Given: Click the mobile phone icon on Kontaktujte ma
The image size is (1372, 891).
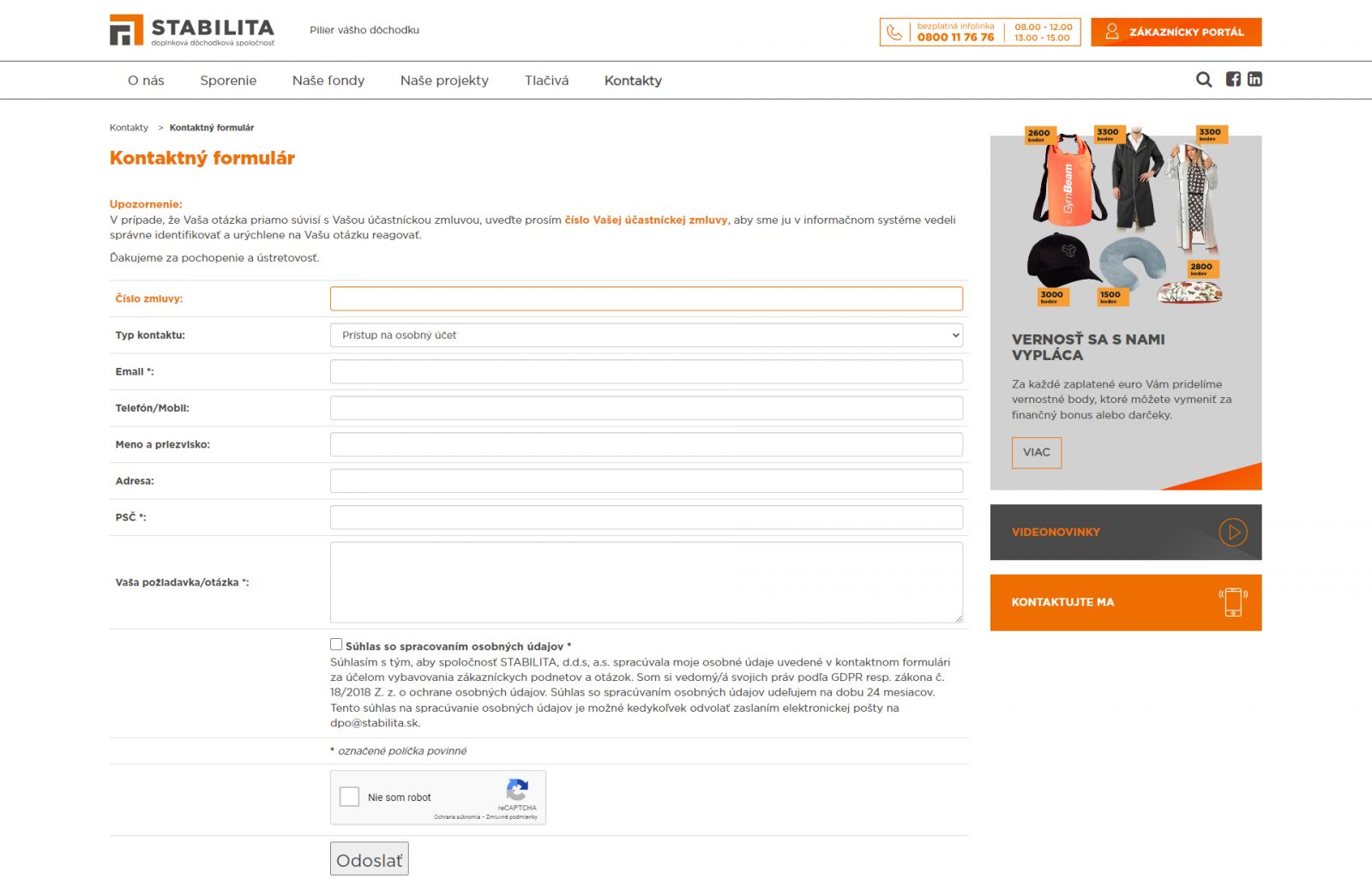Looking at the screenshot, I should (1233, 602).
